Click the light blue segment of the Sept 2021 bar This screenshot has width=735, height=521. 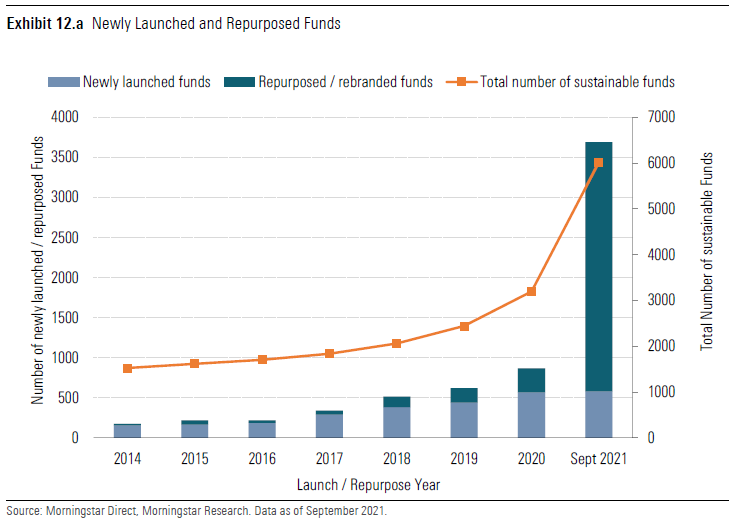[598, 414]
